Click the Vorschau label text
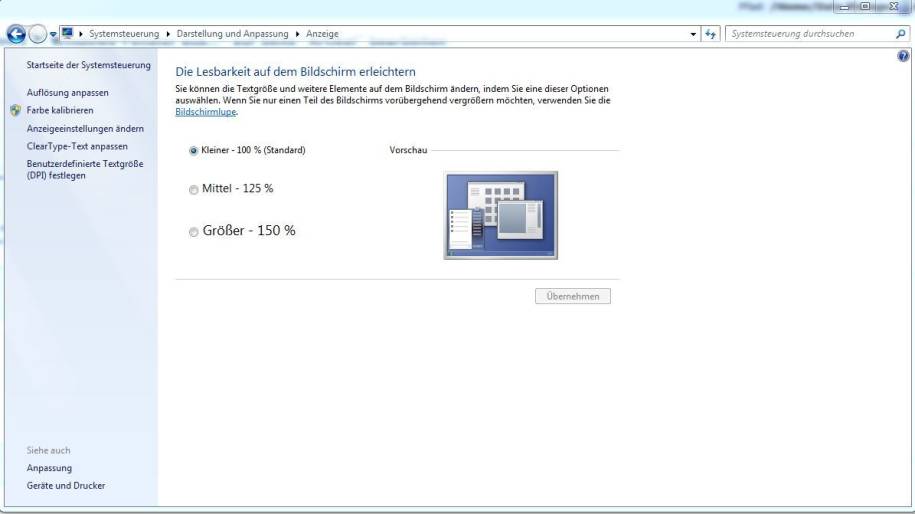Image resolution: width=915 pixels, height=514 pixels. [x=408, y=150]
